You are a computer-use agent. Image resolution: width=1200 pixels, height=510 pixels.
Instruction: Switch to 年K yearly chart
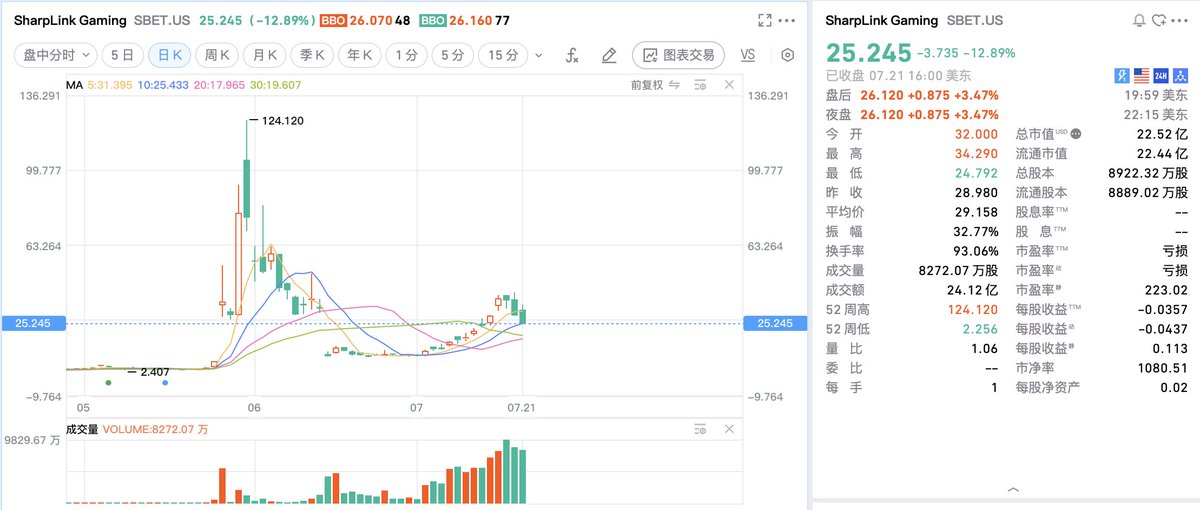pyautogui.click(x=360, y=56)
